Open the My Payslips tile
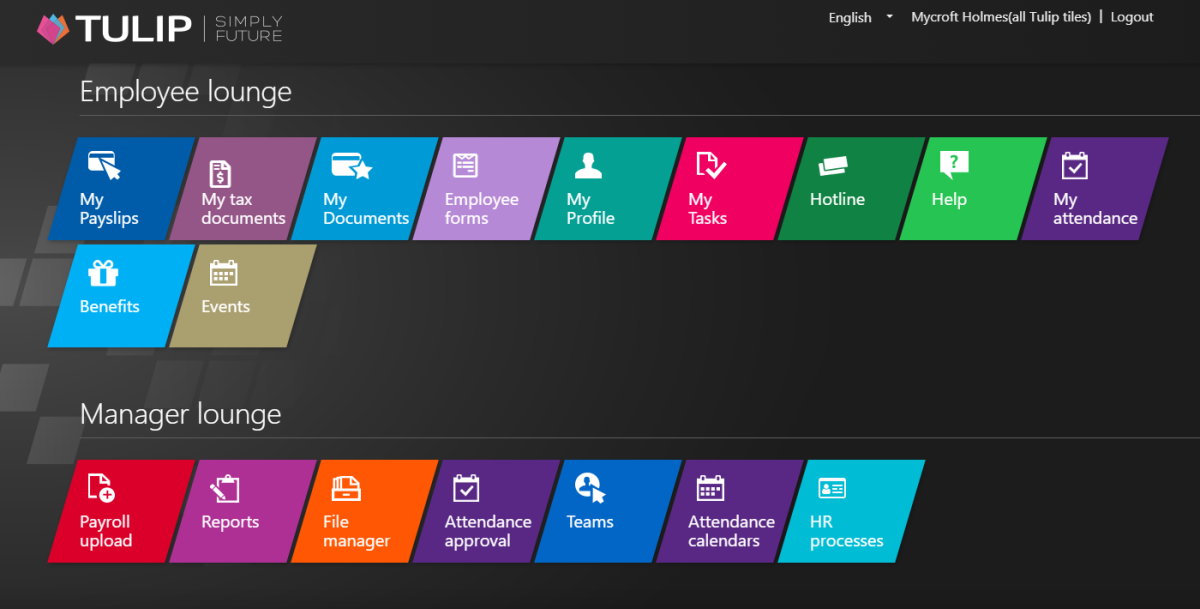 [x=120, y=189]
